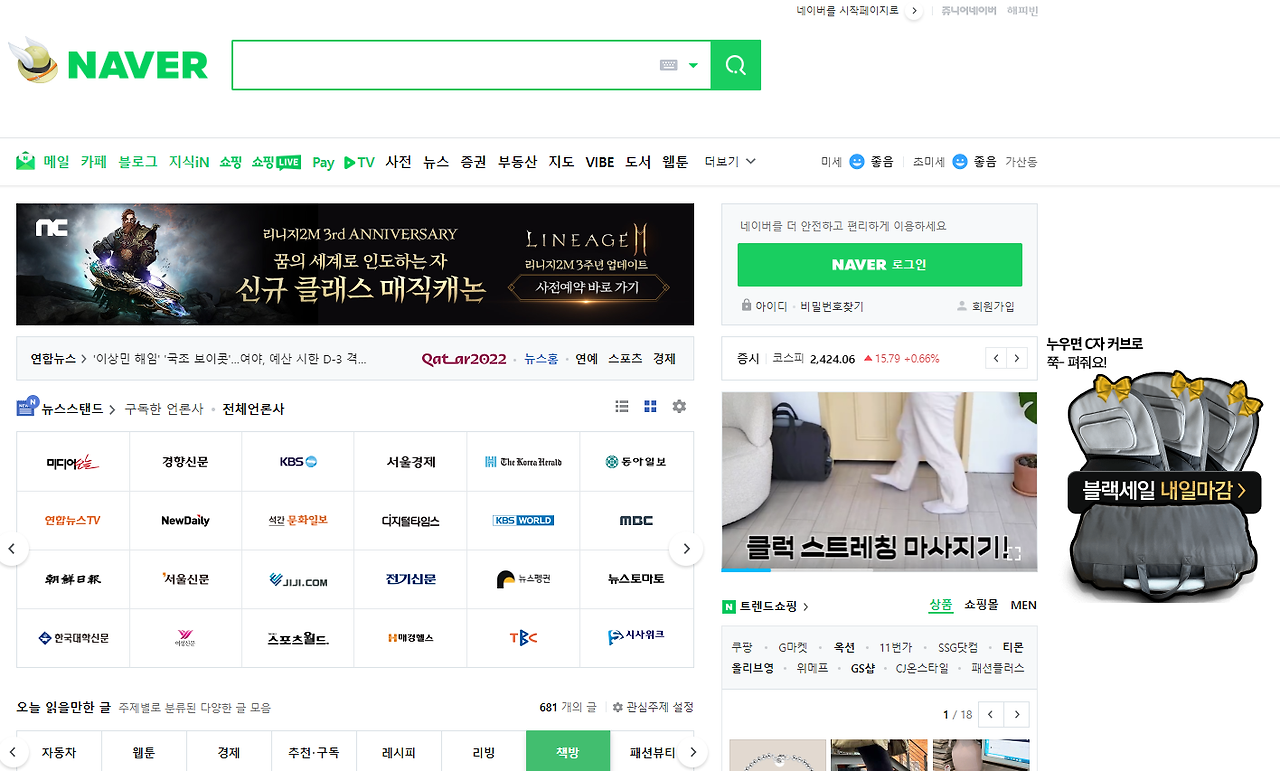Click the green Mail envelope icon
Image resolution: width=1280 pixels, height=771 pixels.
pyautogui.click(x=23, y=160)
